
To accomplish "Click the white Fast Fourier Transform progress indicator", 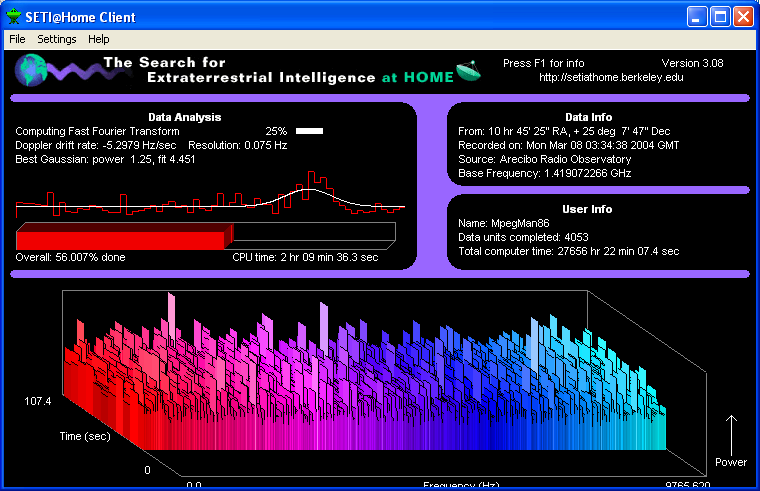I will (310, 131).
